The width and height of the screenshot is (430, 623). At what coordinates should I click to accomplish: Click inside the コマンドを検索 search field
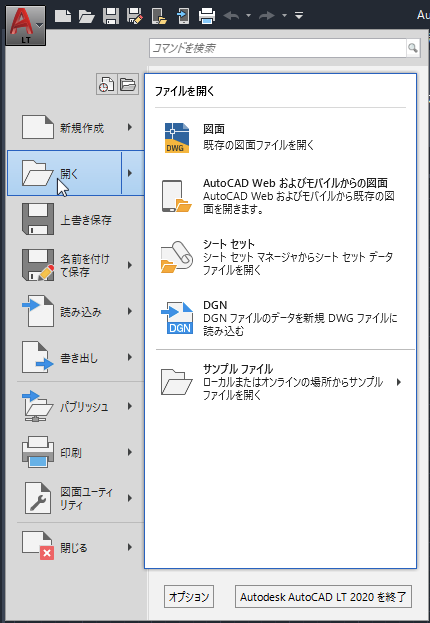point(278,48)
